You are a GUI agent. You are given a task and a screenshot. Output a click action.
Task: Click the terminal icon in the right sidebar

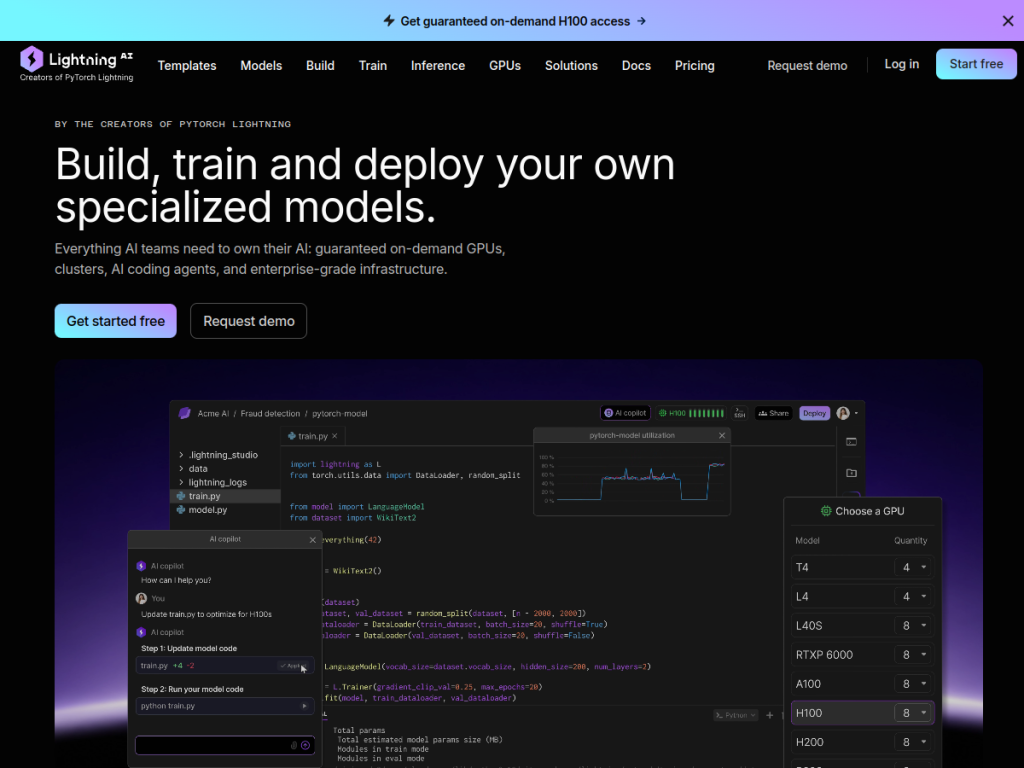click(x=852, y=442)
